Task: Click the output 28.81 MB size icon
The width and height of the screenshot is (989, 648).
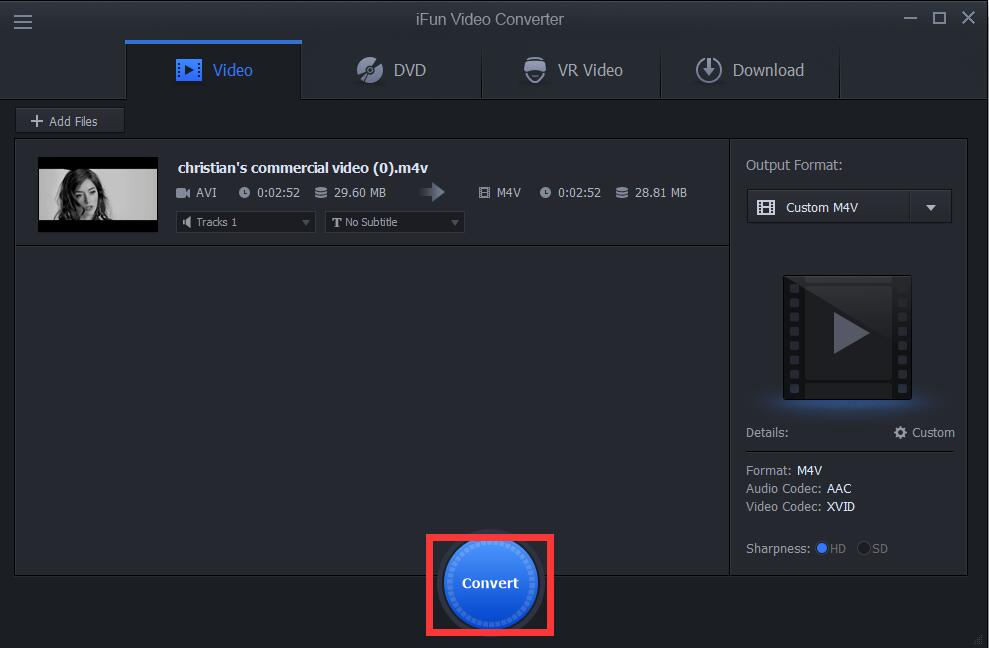Action: [x=622, y=193]
